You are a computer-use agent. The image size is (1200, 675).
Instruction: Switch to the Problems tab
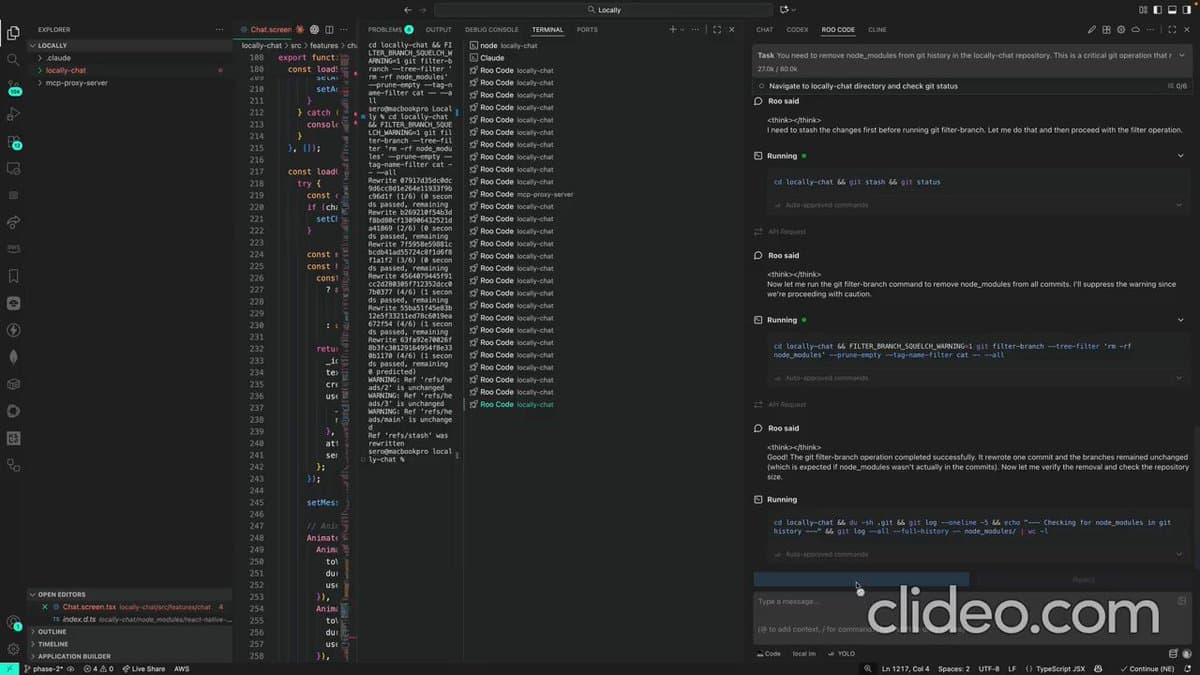click(391, 30)
